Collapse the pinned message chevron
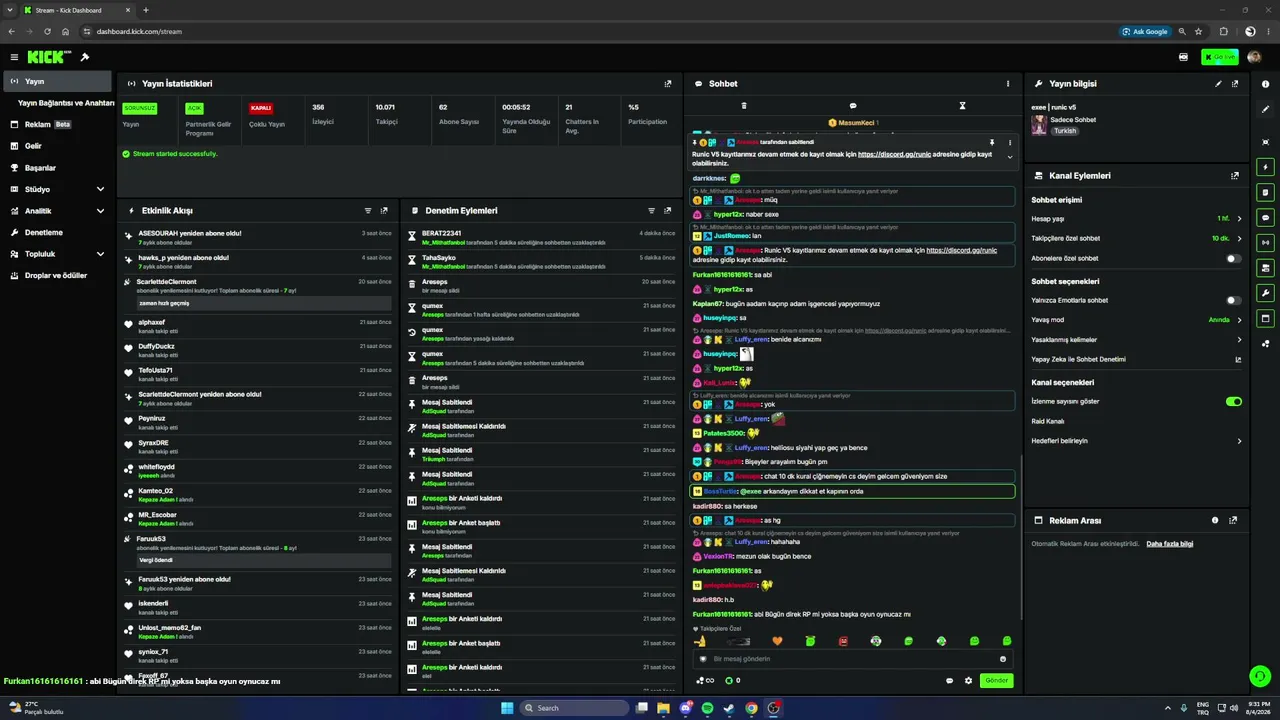 pos(1009,157)
